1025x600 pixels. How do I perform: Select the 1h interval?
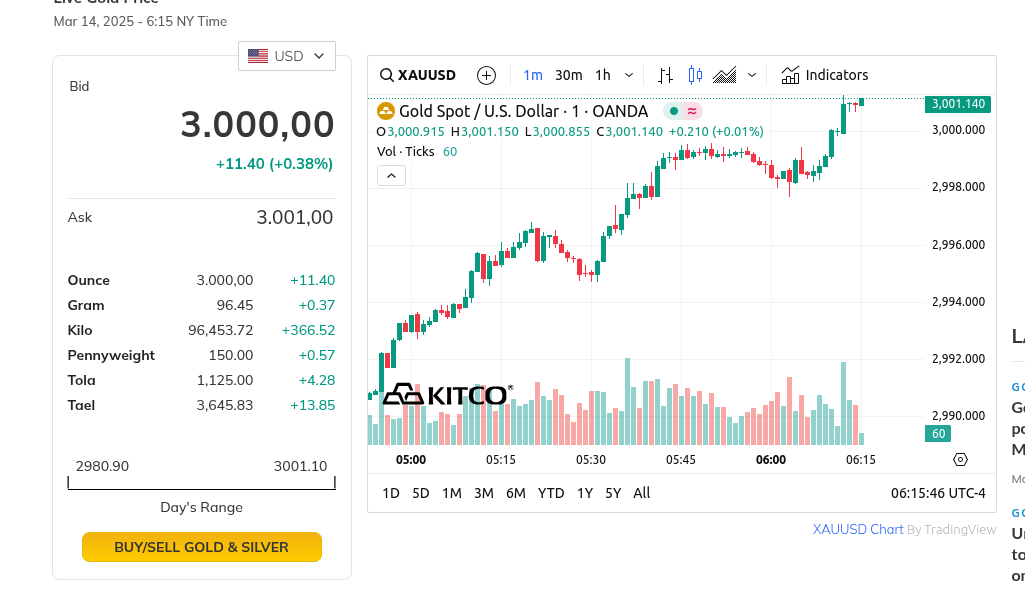(603, 75)
